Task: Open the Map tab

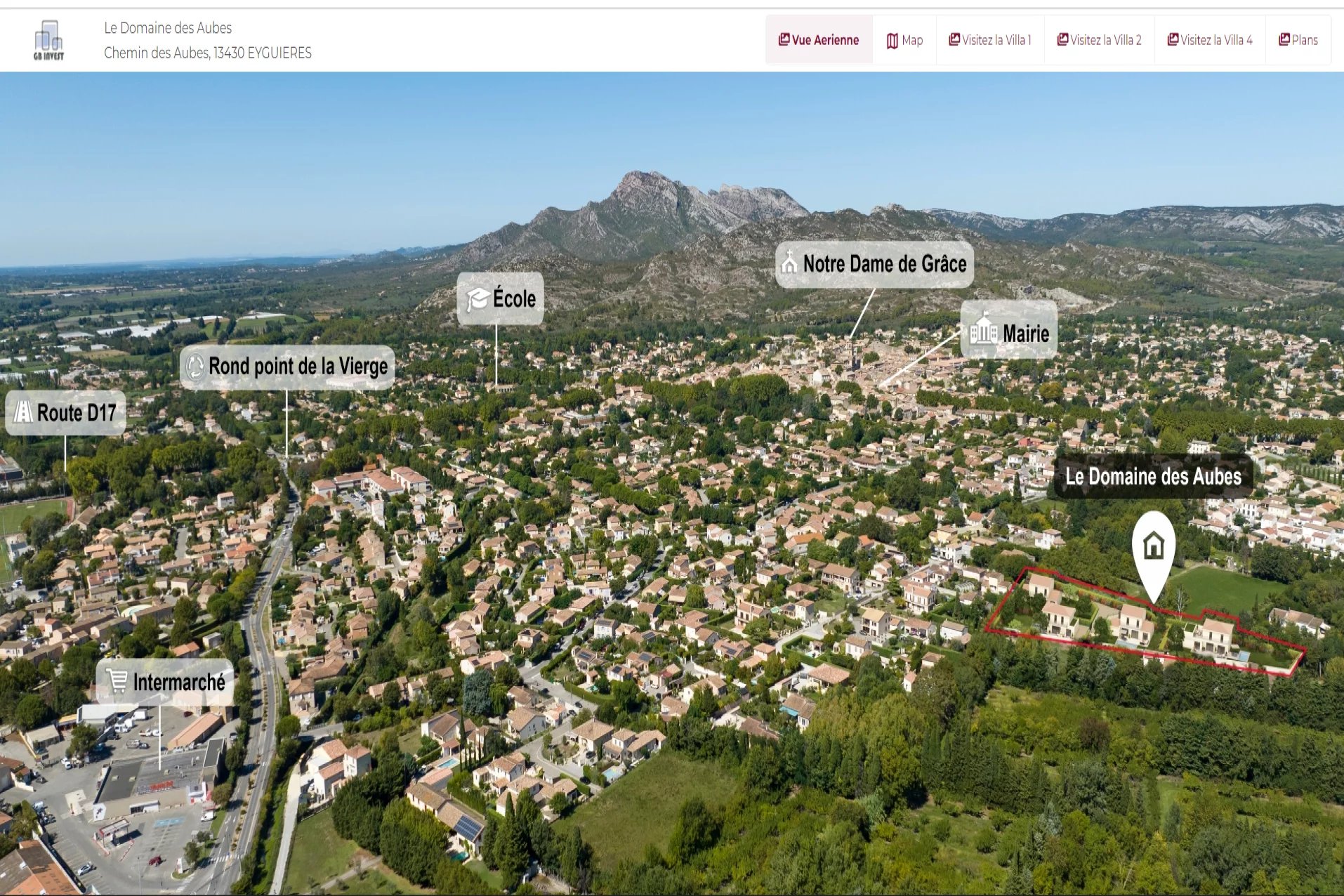Action: tap(904, 40)
